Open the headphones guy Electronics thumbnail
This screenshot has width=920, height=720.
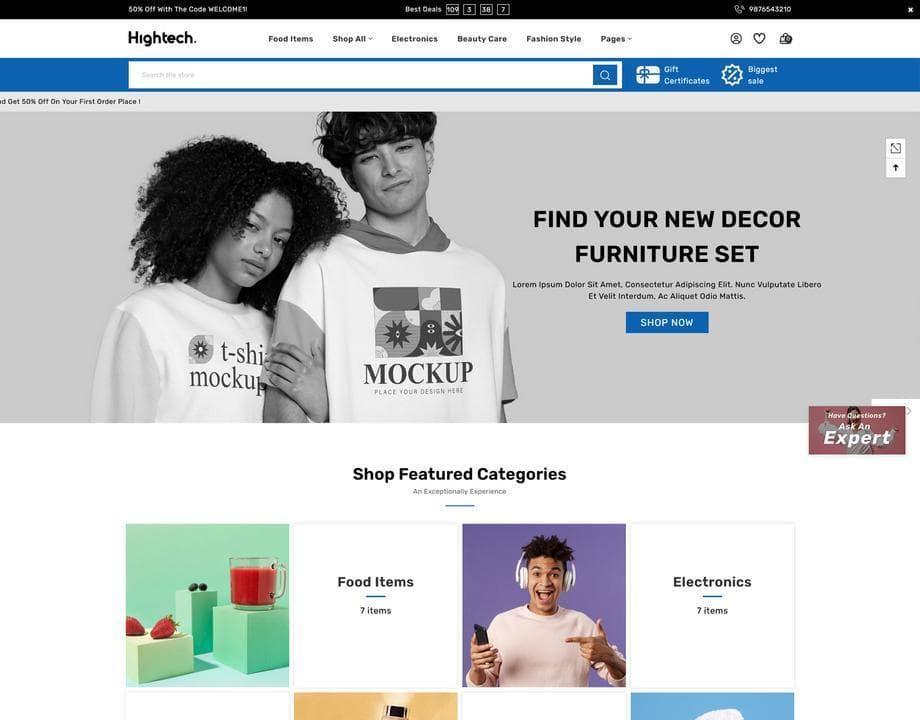pos(544,605)
